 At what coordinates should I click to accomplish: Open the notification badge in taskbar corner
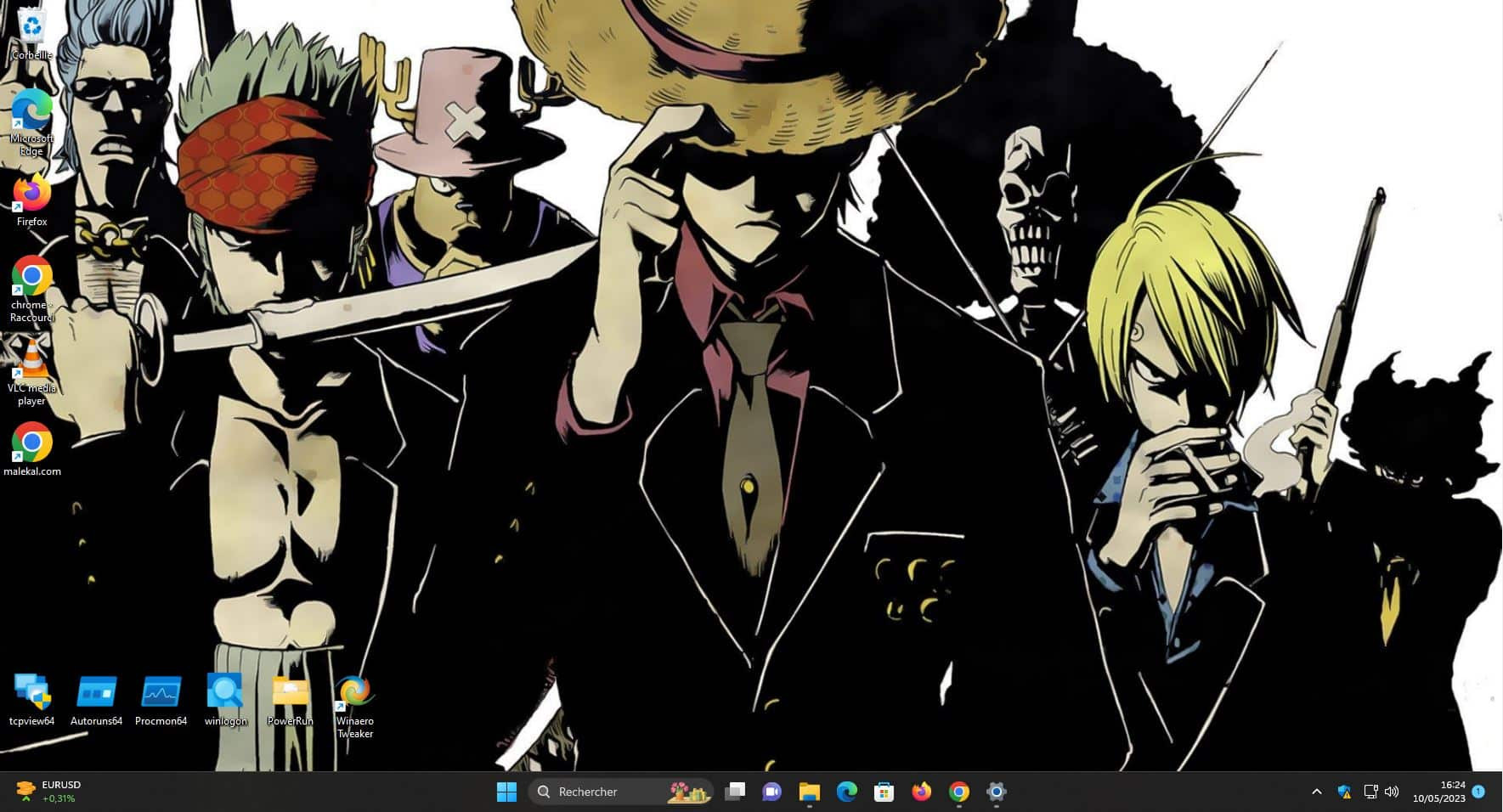coord(1478,791)
